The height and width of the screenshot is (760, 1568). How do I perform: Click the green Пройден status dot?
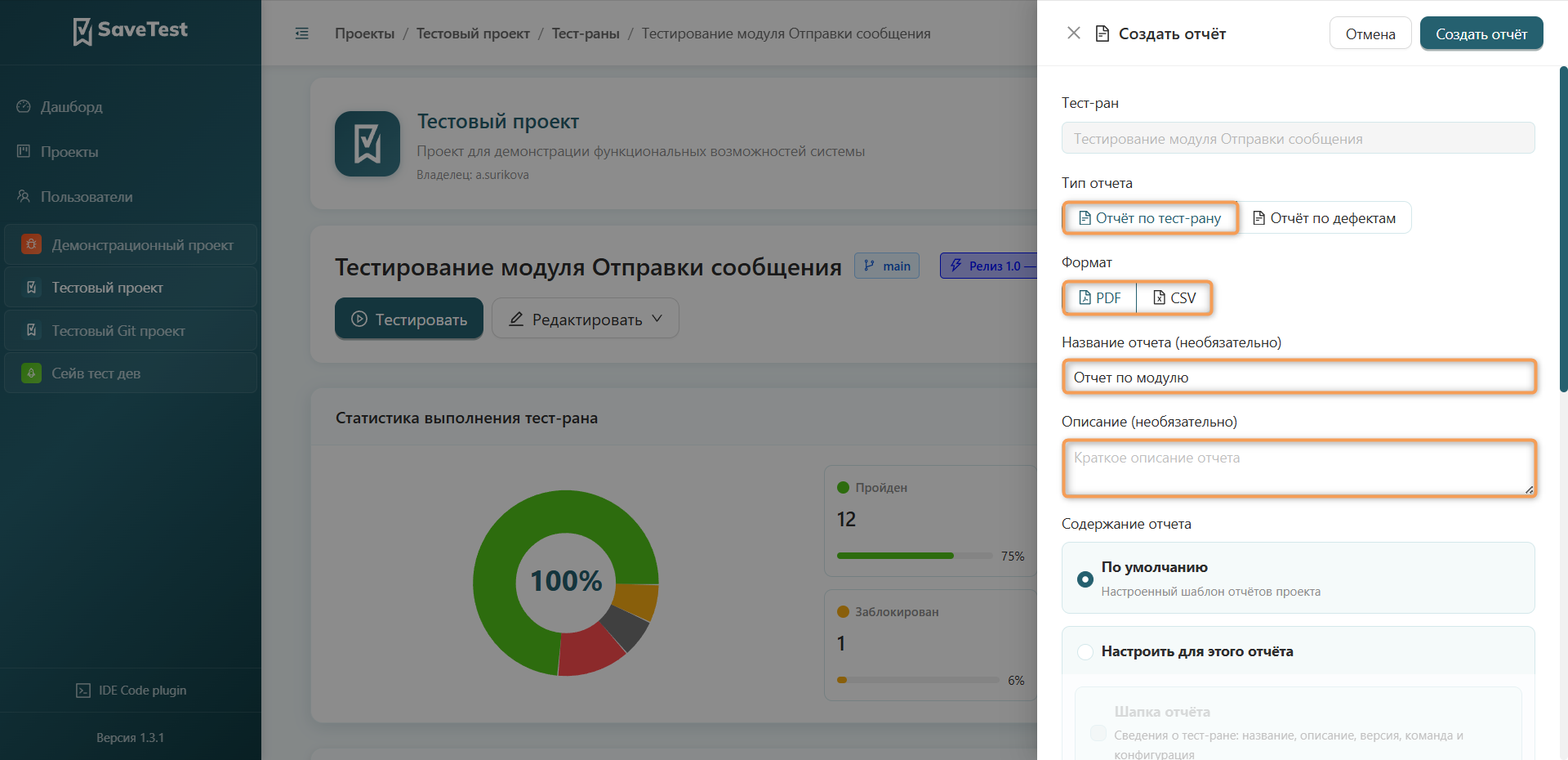click(x=844, y=488)
